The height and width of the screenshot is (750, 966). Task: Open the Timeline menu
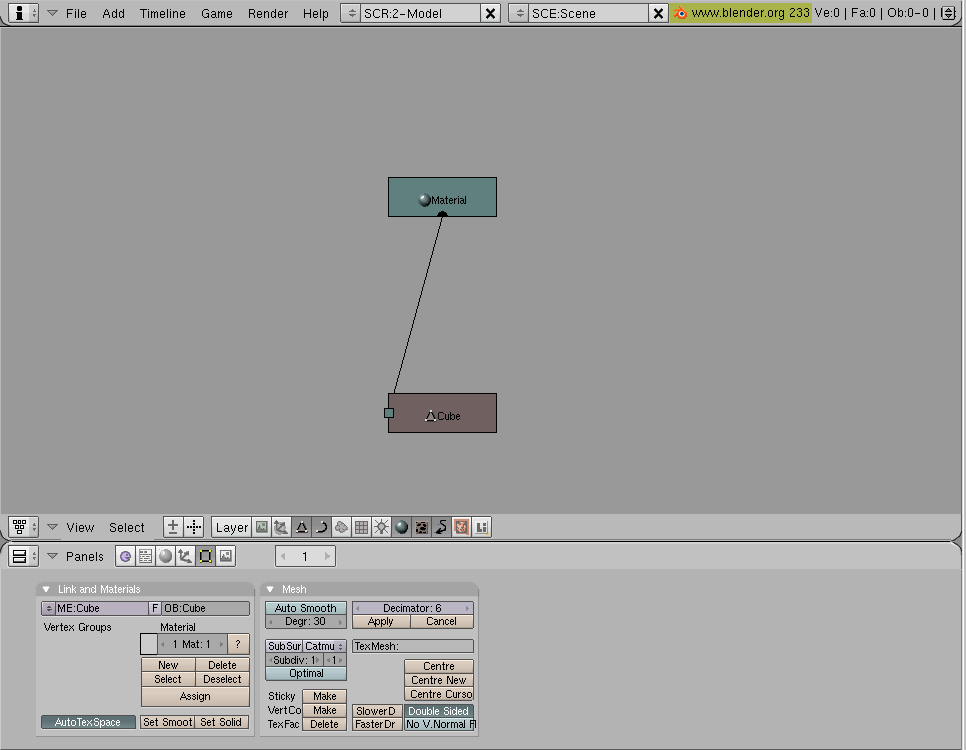162,13
